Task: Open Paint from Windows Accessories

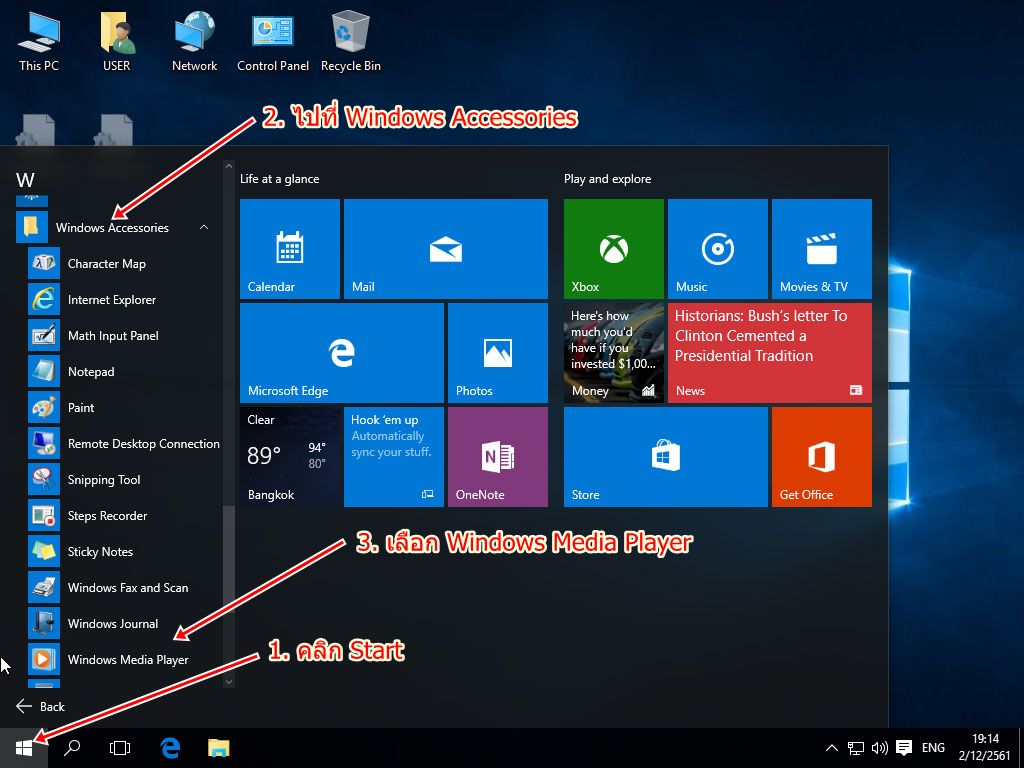Action: click(80, 408)
